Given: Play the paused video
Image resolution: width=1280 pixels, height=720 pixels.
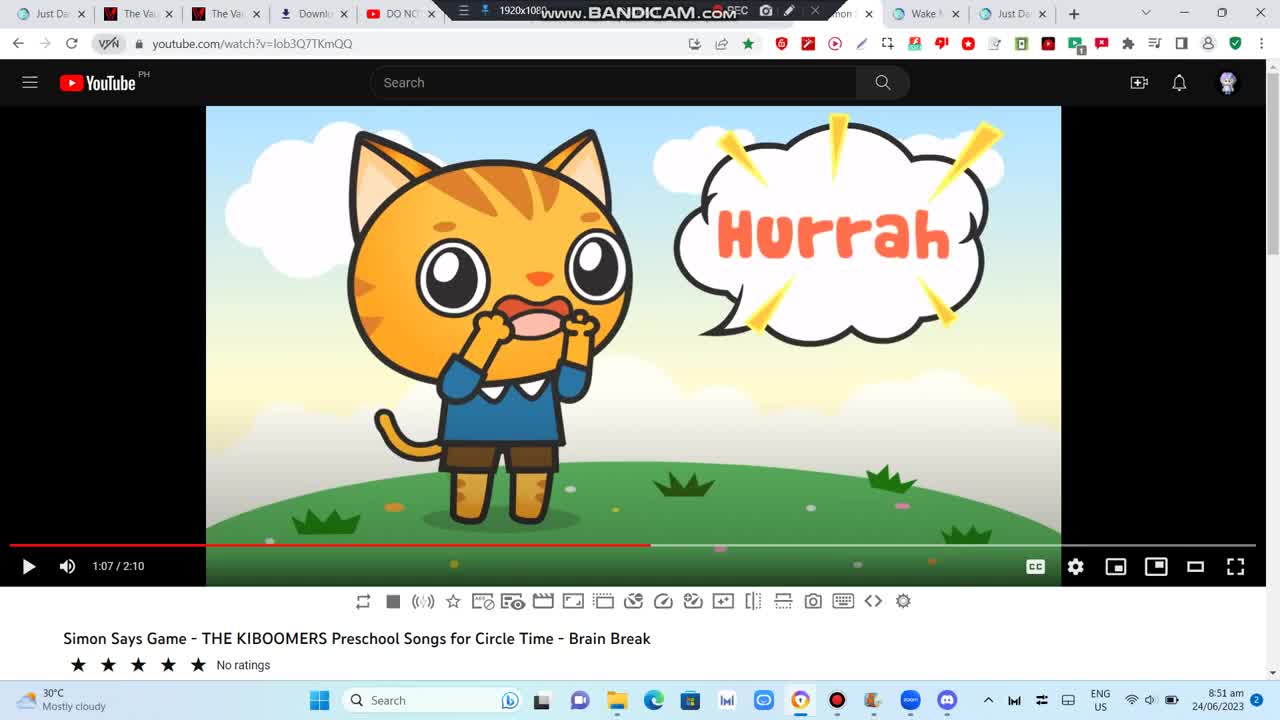Looking at the screenshot, I should (28, 566).
